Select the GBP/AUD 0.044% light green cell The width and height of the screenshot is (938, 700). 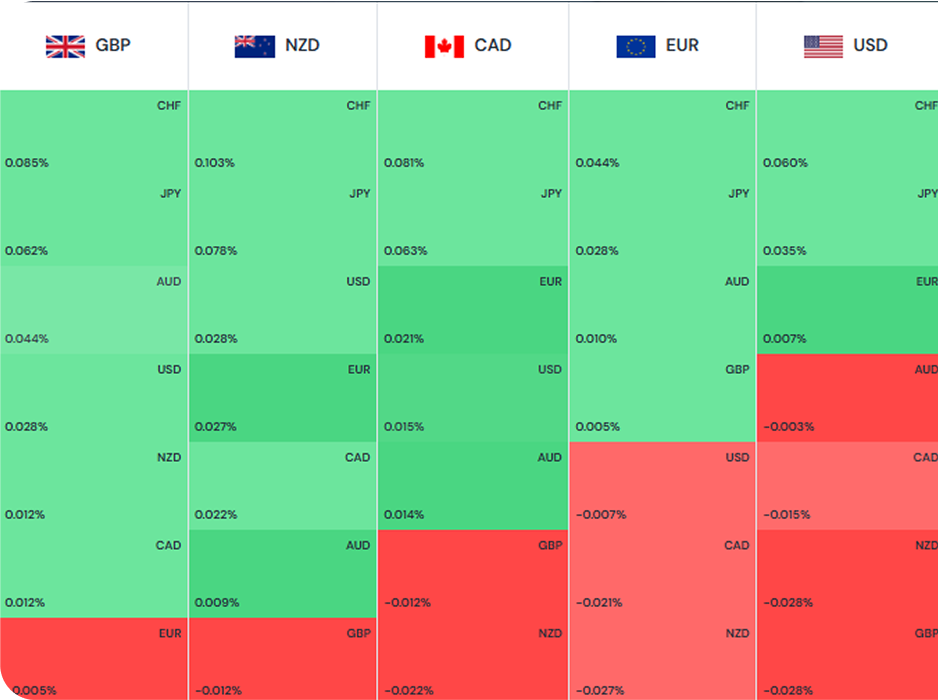[94, 310]
